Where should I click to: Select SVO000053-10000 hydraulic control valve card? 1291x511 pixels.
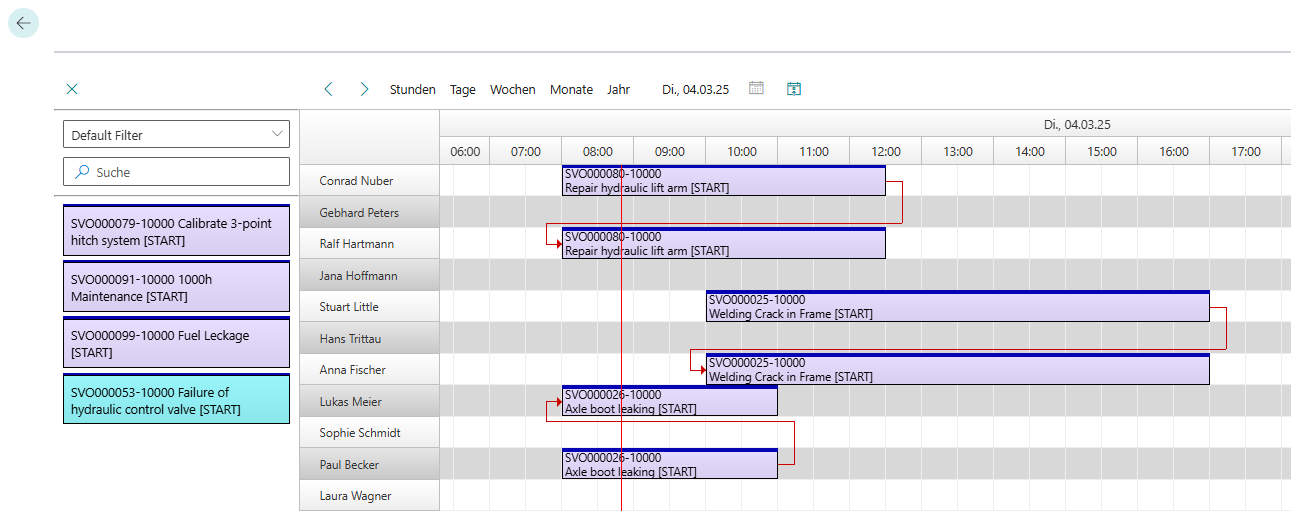[176, 398]
